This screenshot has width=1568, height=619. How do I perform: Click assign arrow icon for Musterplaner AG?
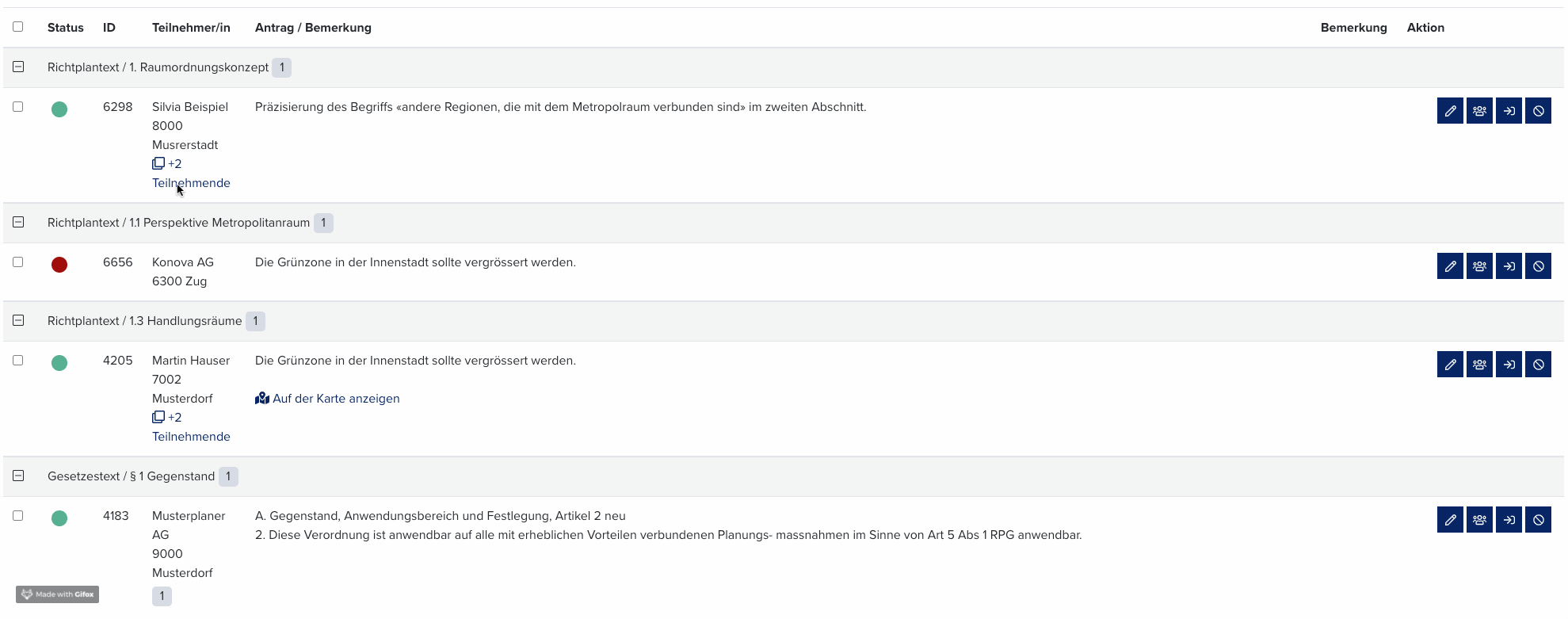tap(1509, 520)
